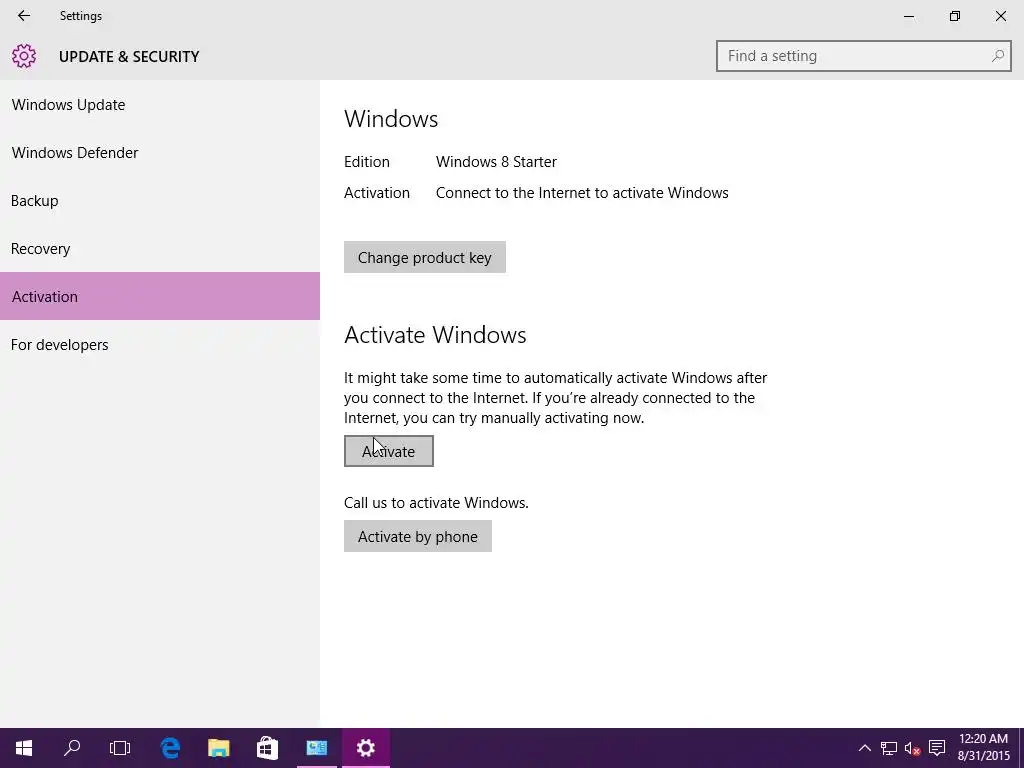The image size is (1024, 768).
Task: Click the Activate button
Action: [389, 451]
